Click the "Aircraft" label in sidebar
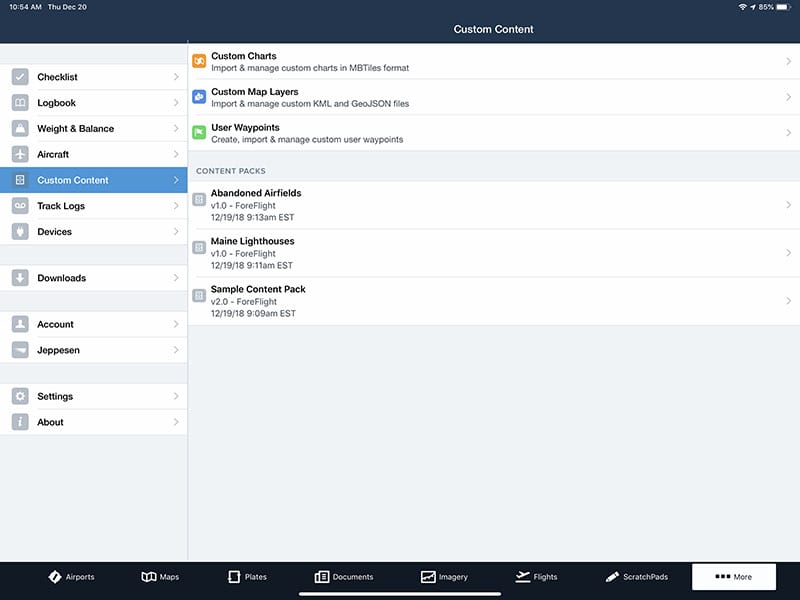 (53, 154)
